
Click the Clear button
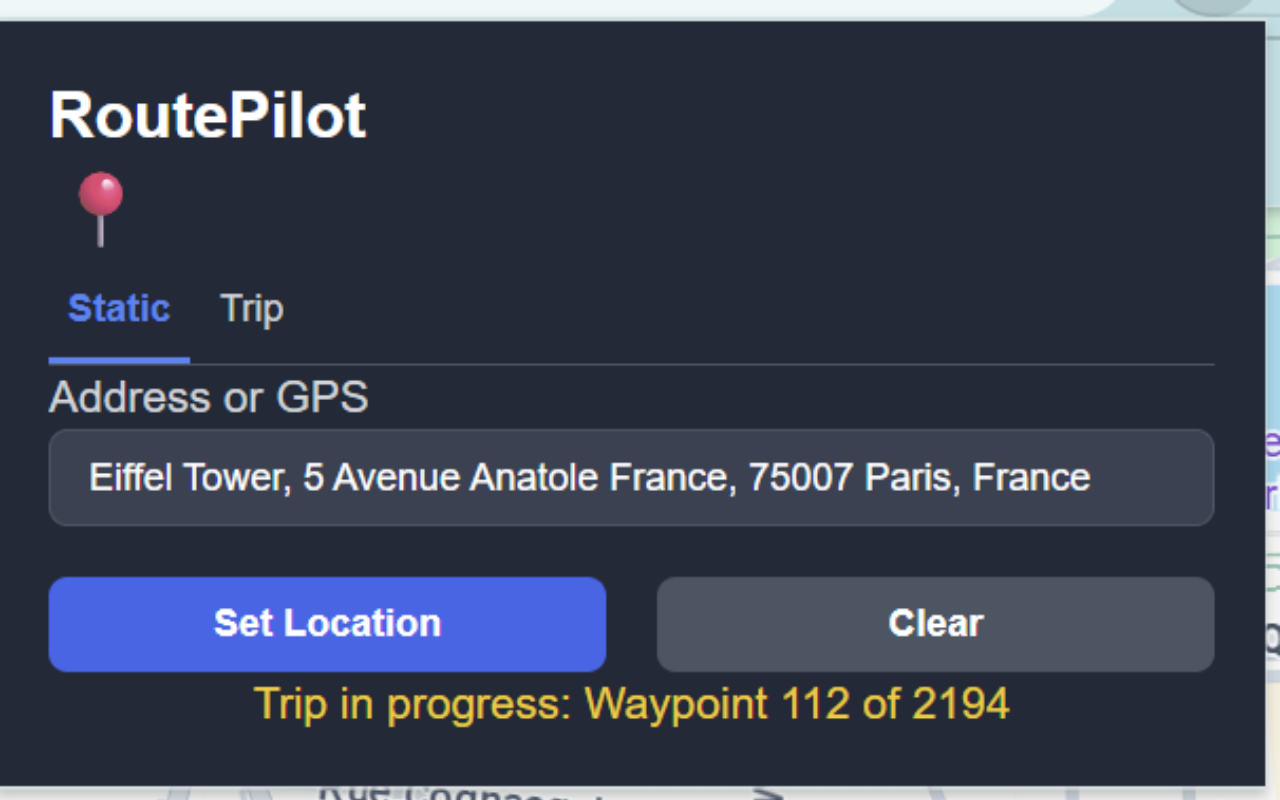point(934,623)
